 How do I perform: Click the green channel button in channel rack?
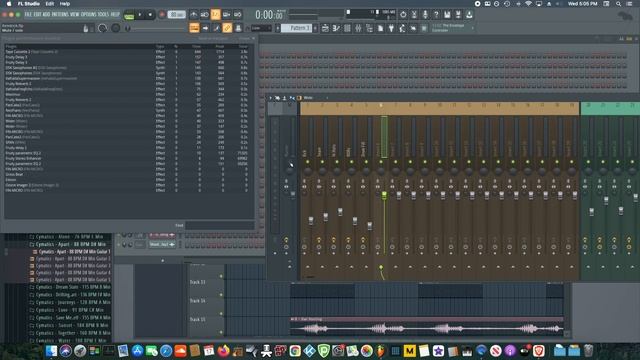click(x=162, y=244)
